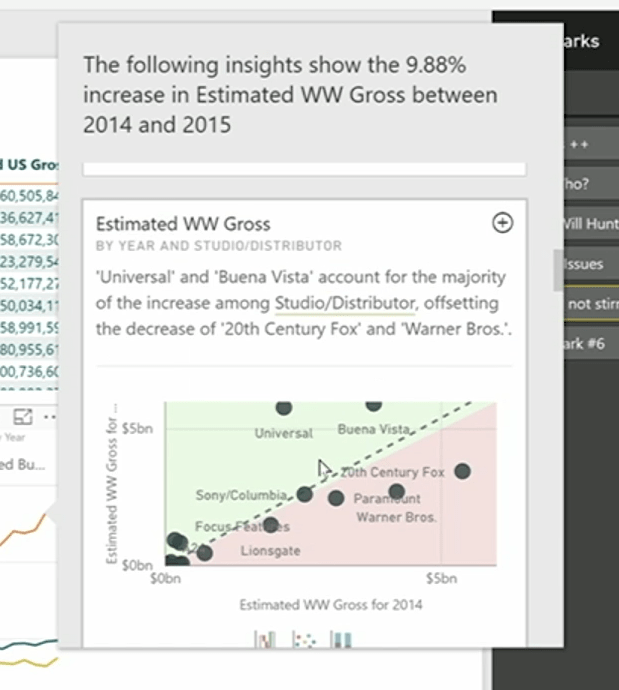
Task: Click the table cell starting '58,991,5'
Action: (29, 328)
